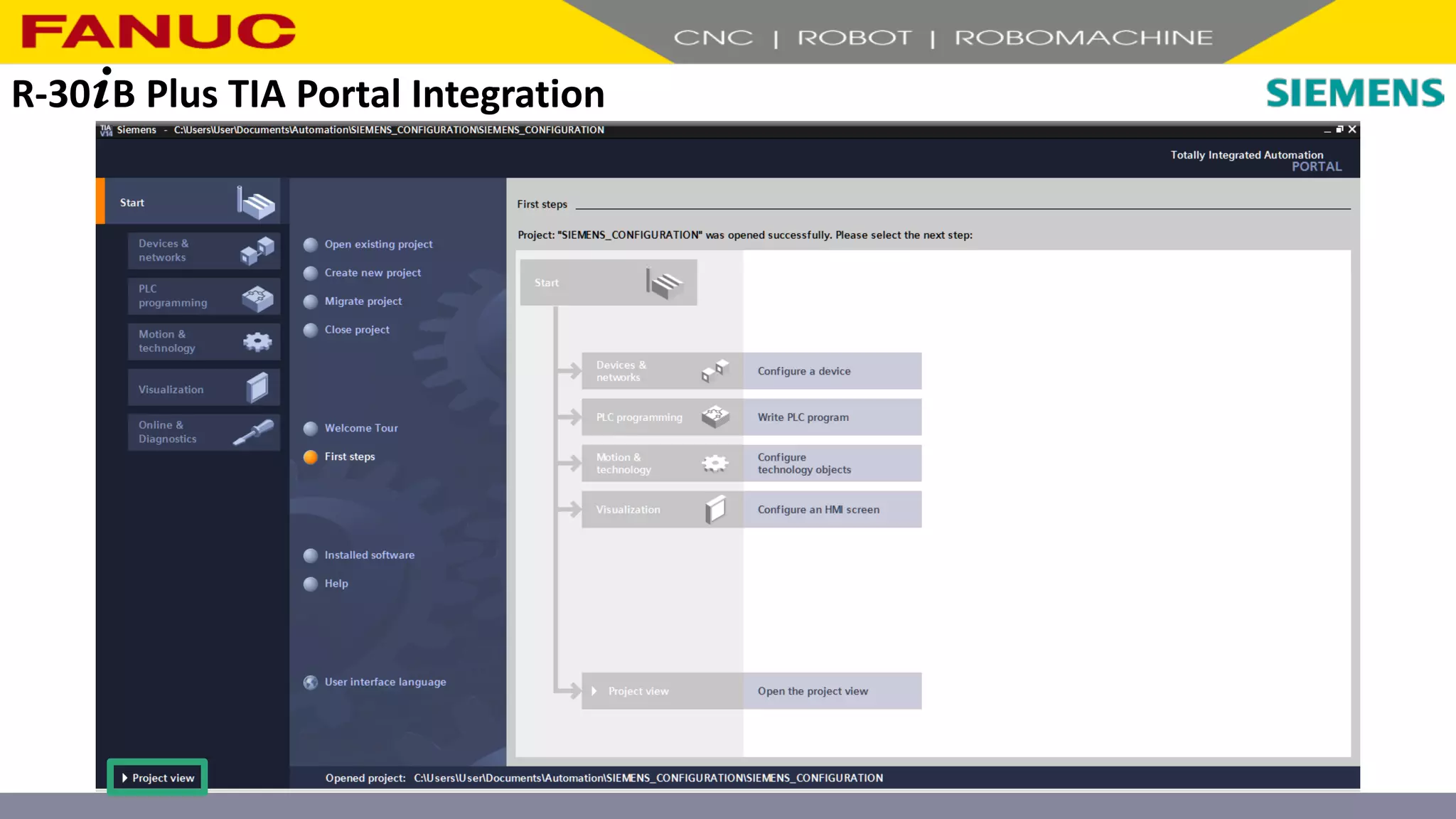This screenshot has height=819, width=1456.
Task: Click First steps Start factory icon
Action: point(665,283)
